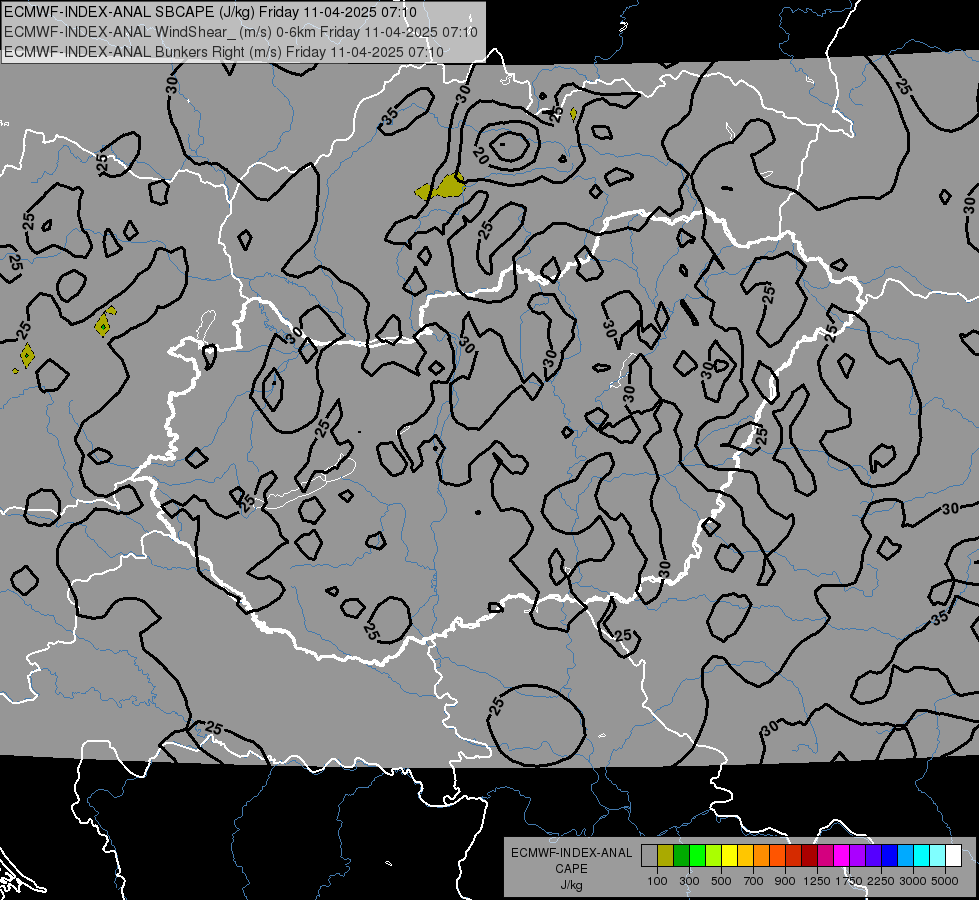Click the legend value 1750

849,881
